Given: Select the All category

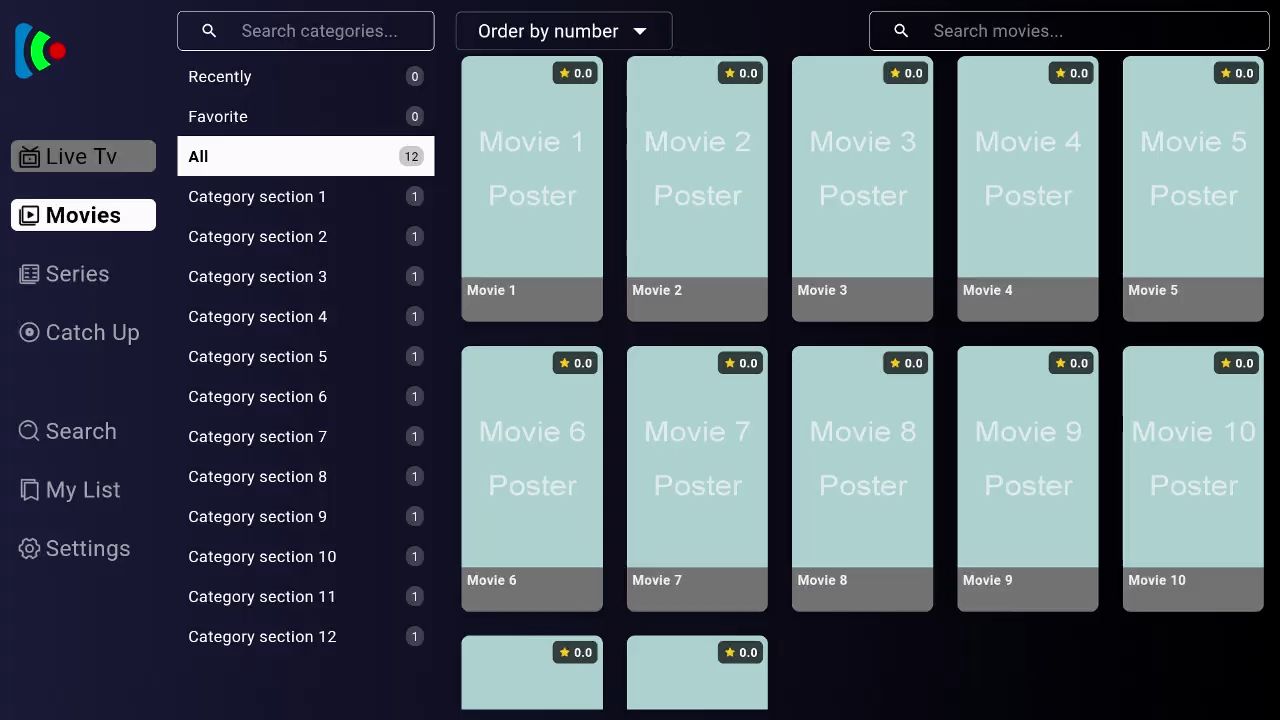Looking at the screenshot, I should pos(305,156).
